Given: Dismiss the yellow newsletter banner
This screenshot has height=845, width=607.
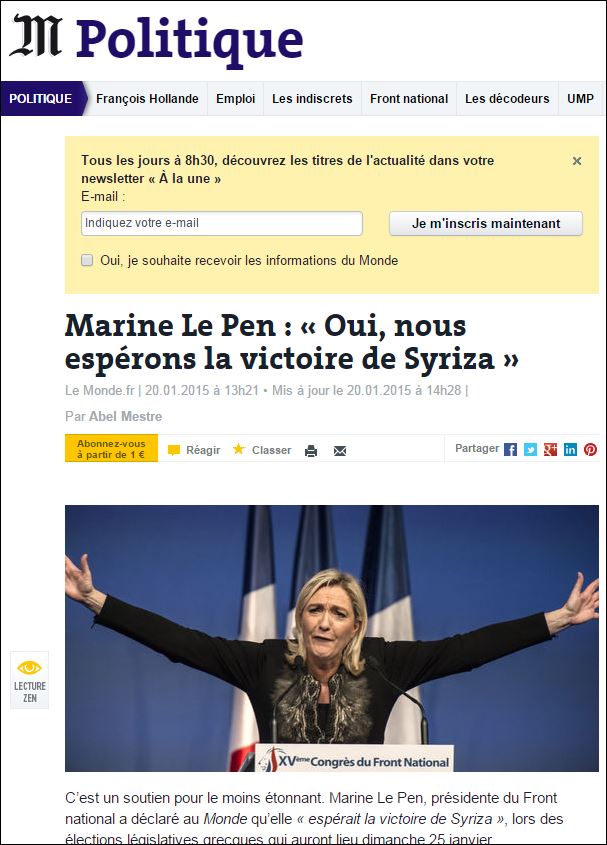Looking at the screenshot, I should 577,161.
